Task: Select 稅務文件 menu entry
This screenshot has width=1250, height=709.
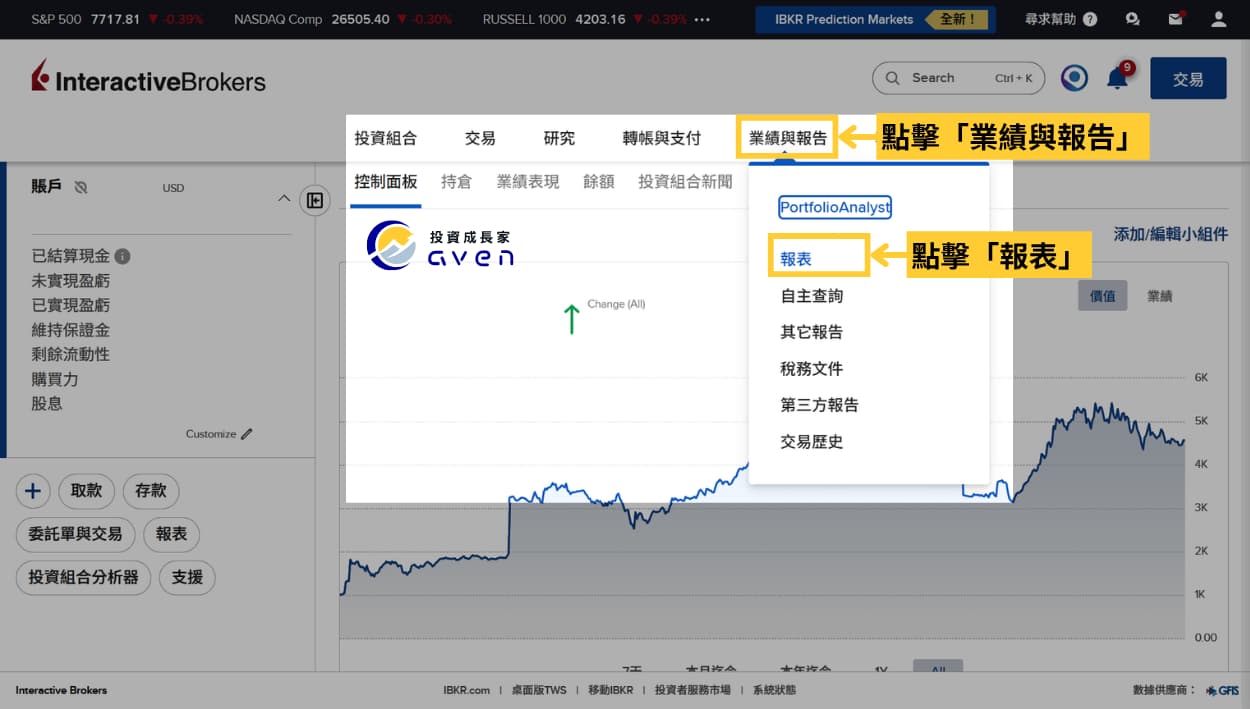Action: click(812, 369)
